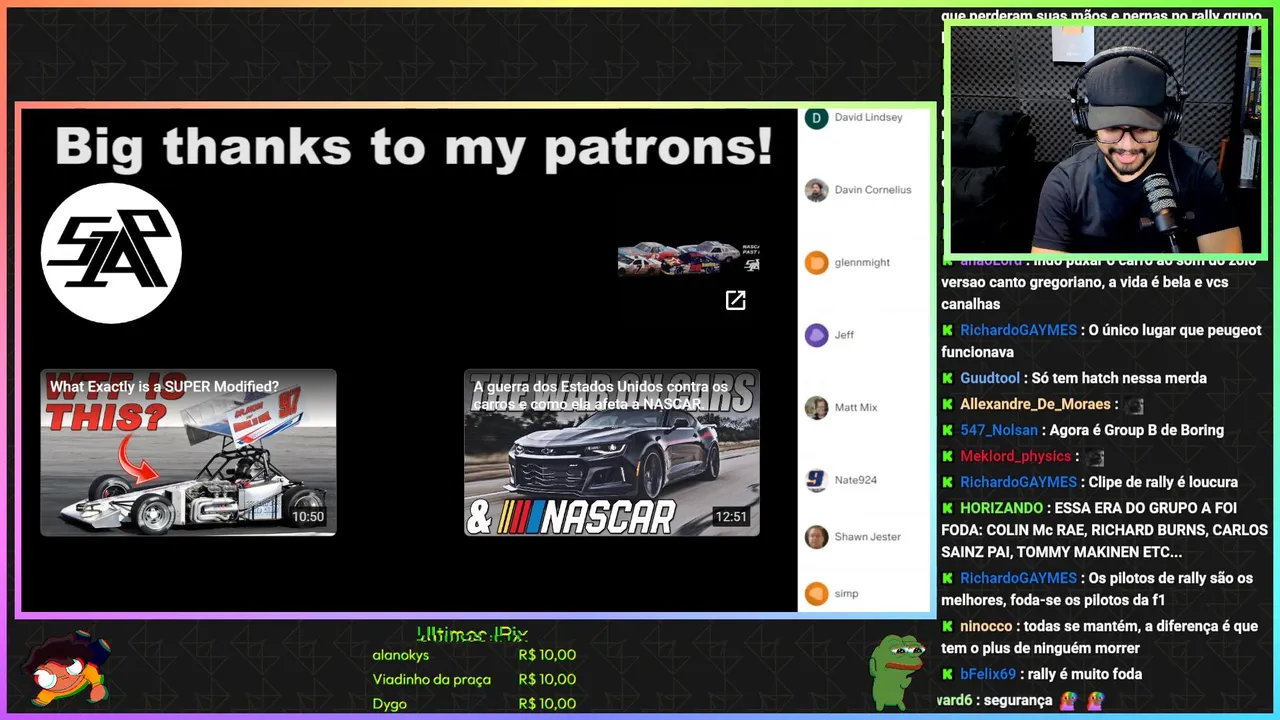Click chat username Allexandre_De_Moraes
Image resolution: width=1280 pixels, height=720 pixels.
tap(1035, 404)
